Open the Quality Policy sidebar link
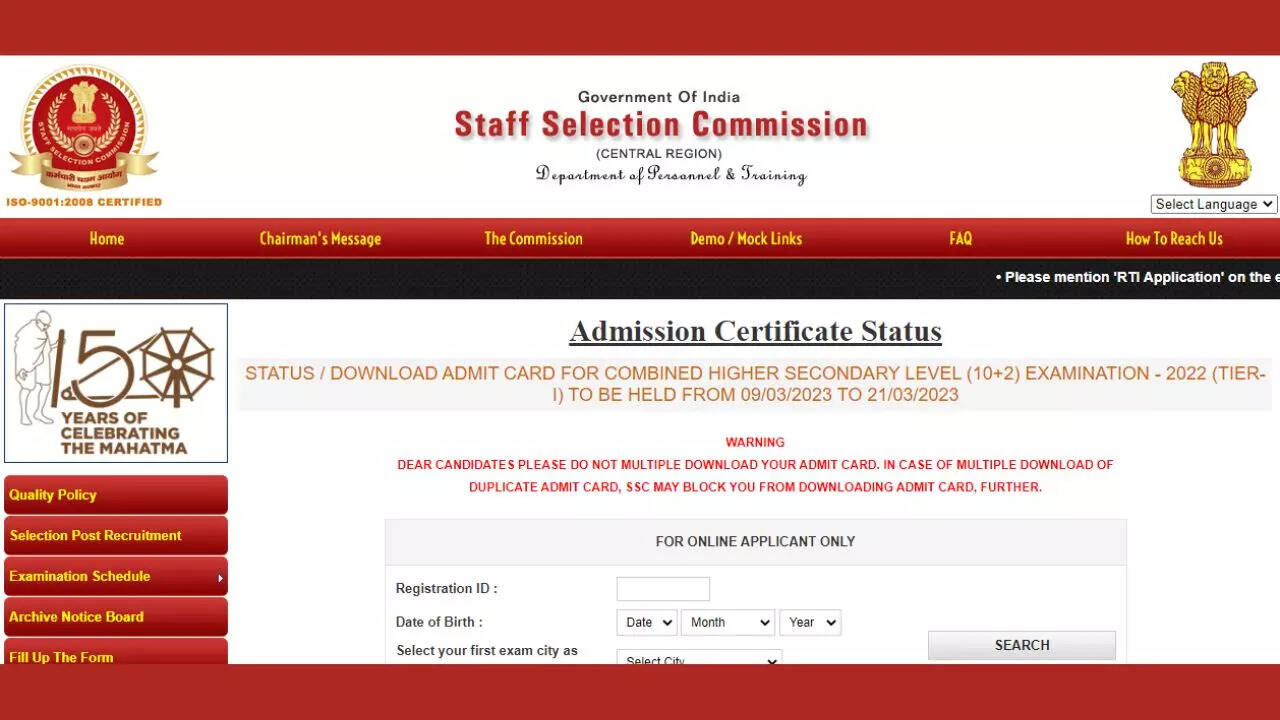The image size is (1280, 720). 116,495
